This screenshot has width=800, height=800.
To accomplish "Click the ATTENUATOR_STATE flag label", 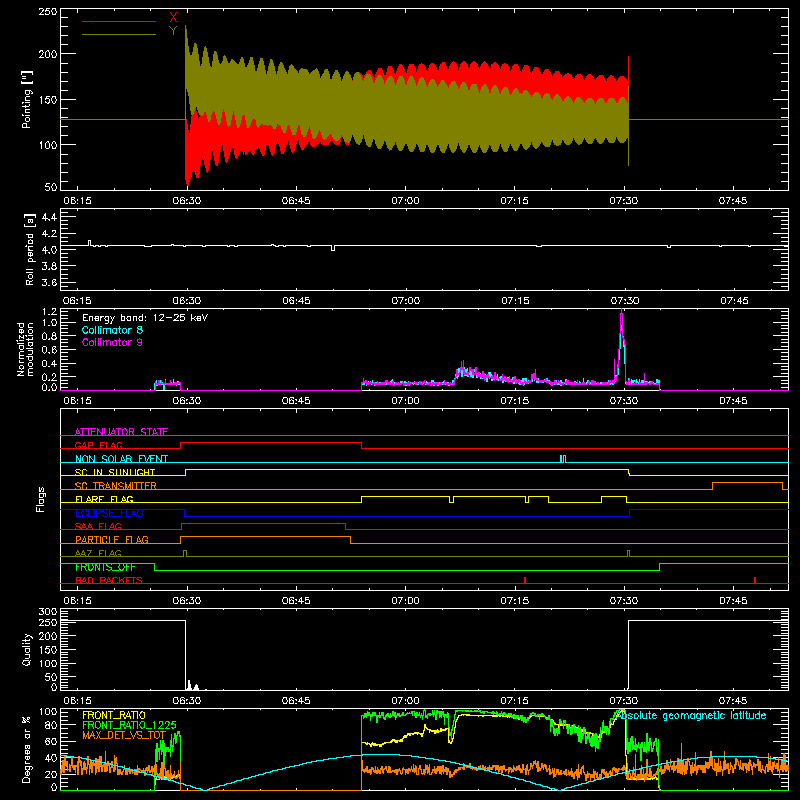I will click(x=121, y=432).
